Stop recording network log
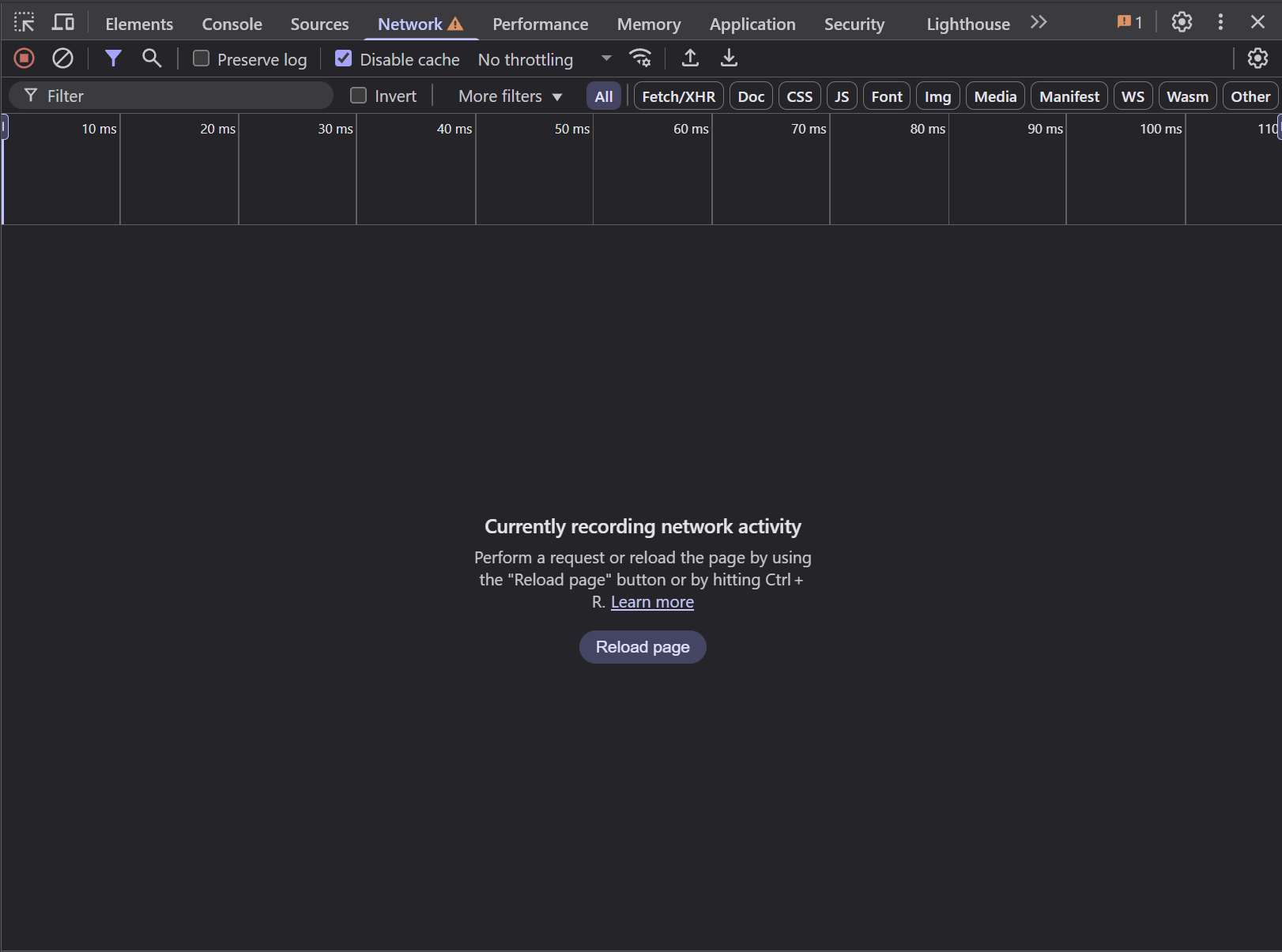Viewport: 1282px width, 952px height. coord(25,58)
